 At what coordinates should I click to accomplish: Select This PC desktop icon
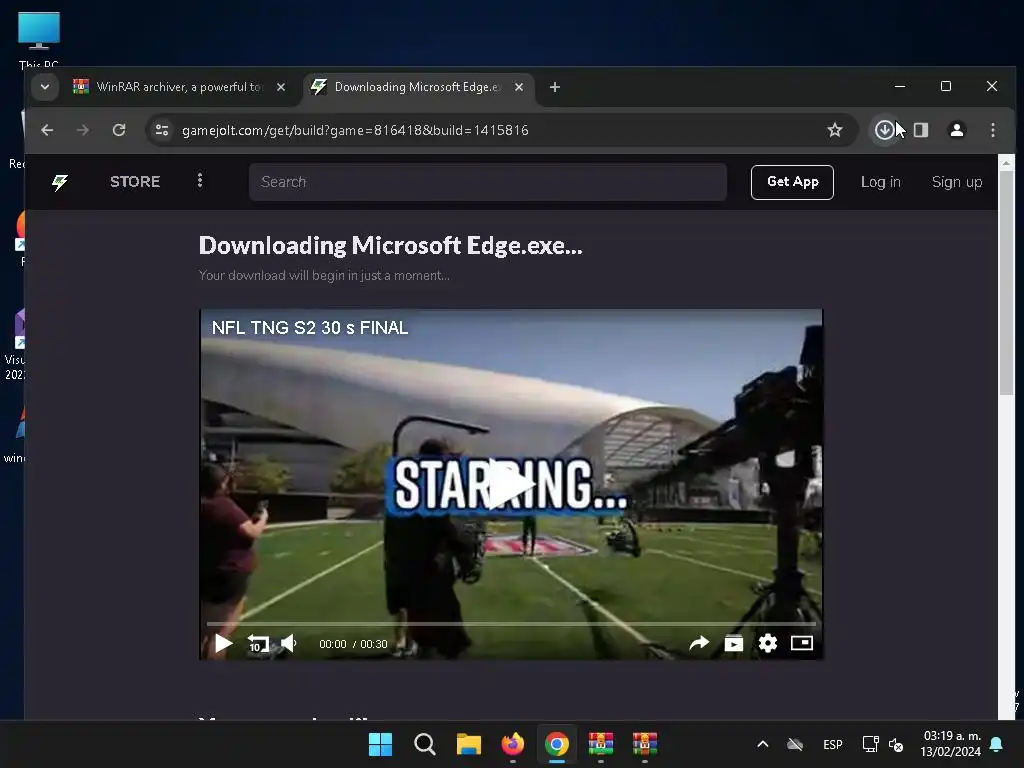[x=39, y=39]
